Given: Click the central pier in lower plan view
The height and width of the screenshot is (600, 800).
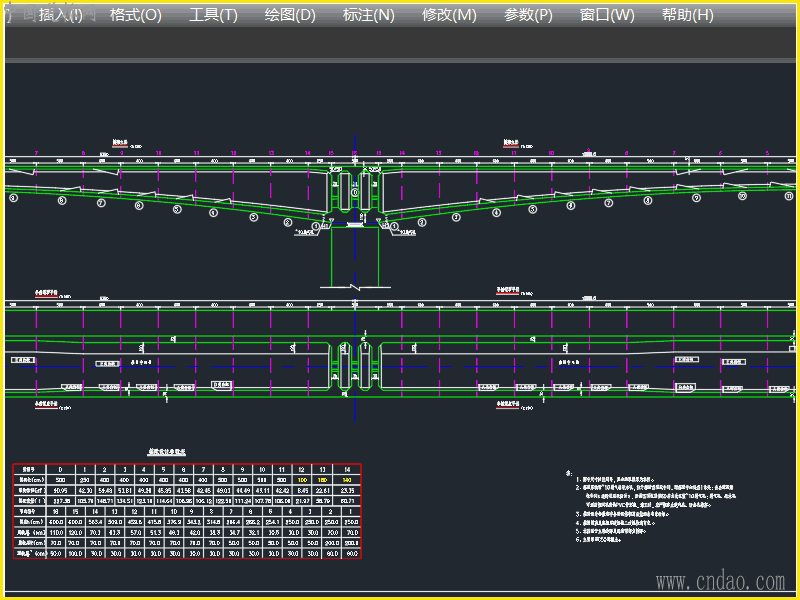Looking at the screenshot, I should (355, 365).
